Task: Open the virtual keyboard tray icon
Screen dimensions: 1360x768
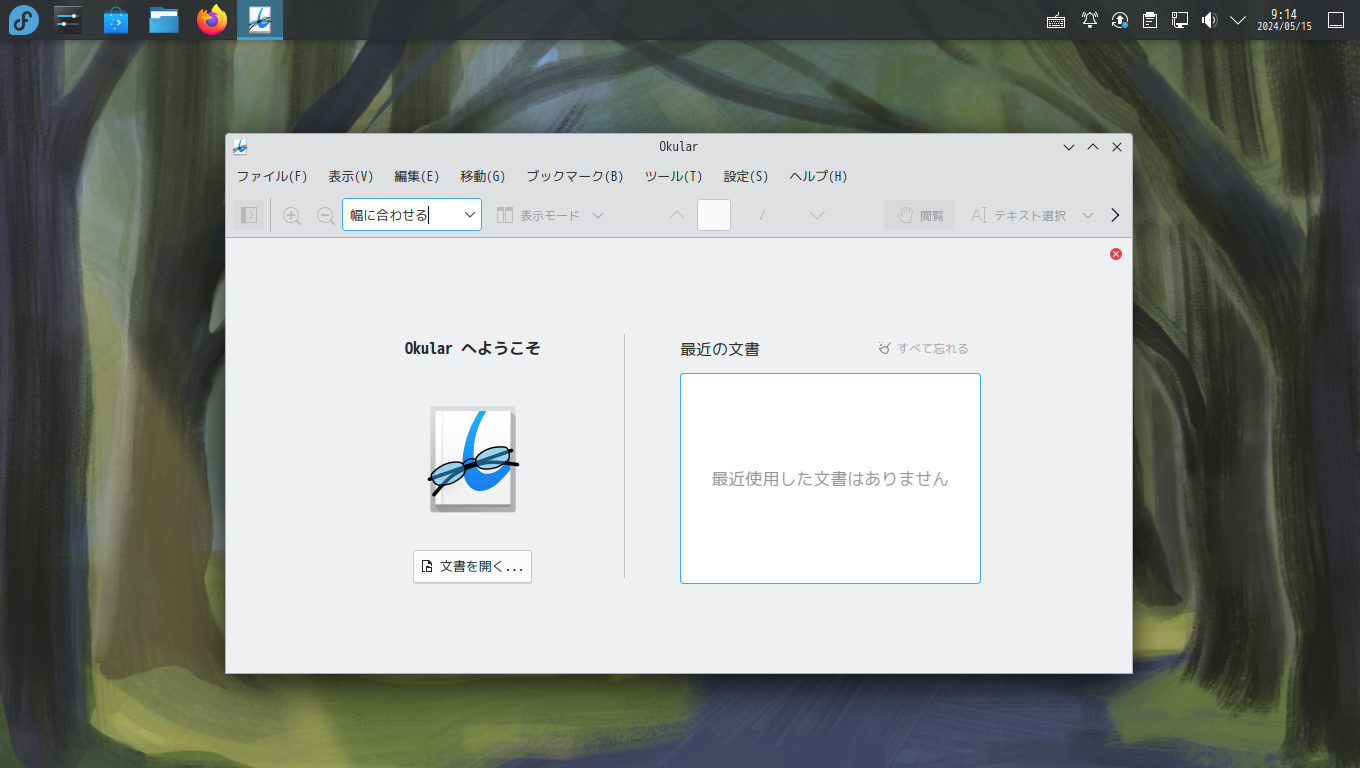Action: [1056, 20]
